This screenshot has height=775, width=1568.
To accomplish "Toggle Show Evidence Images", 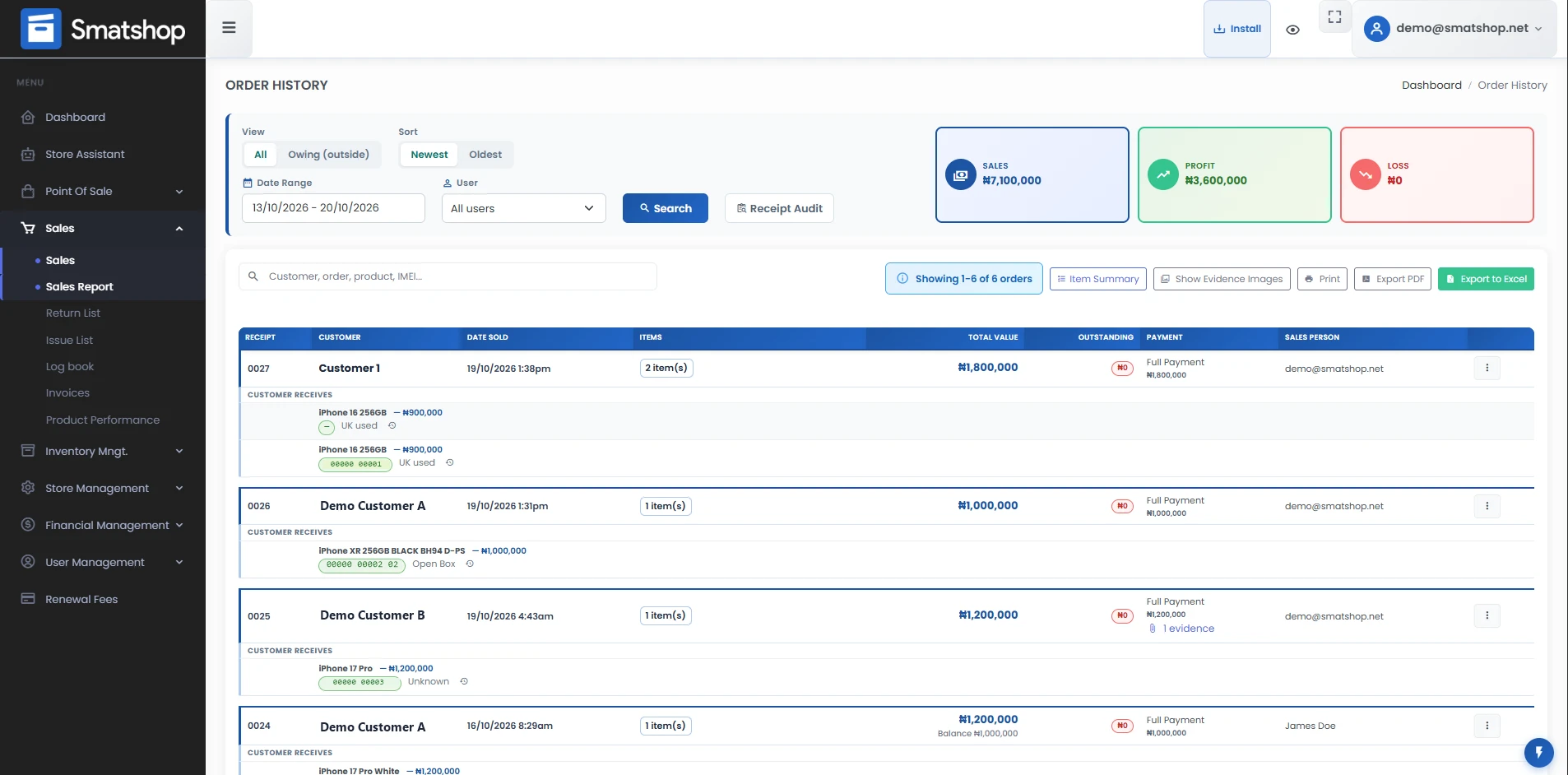I will (1221, 279).
